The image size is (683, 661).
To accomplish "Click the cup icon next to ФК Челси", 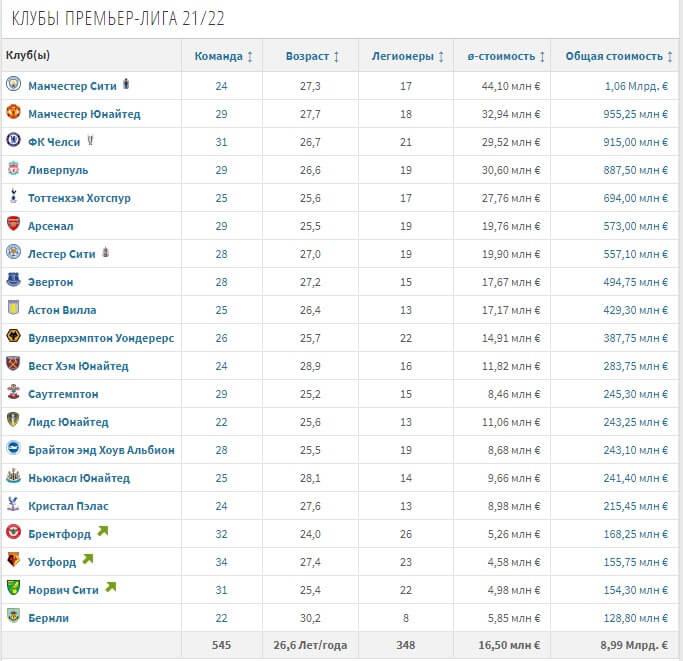I will click(90, 140).
